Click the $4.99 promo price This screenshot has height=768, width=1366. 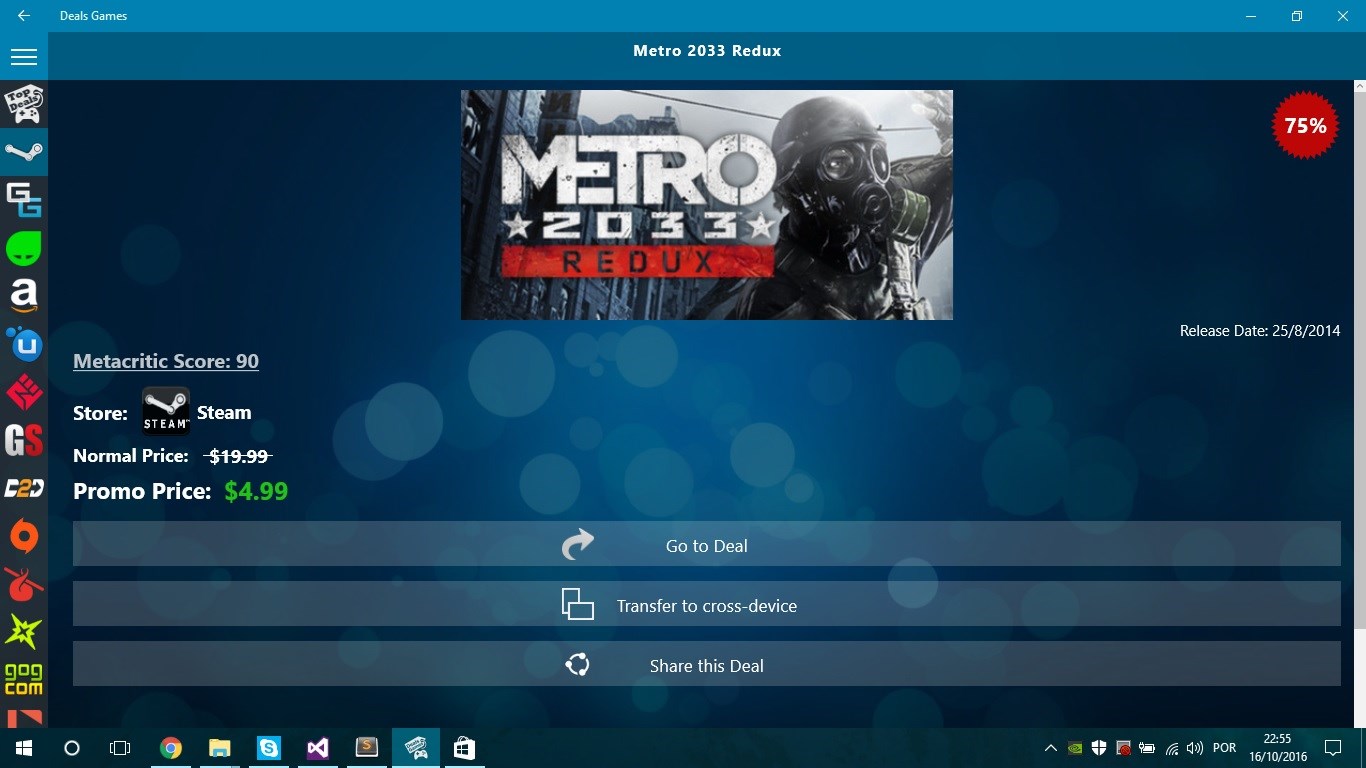pyautogui.click(x=256, y=491)
